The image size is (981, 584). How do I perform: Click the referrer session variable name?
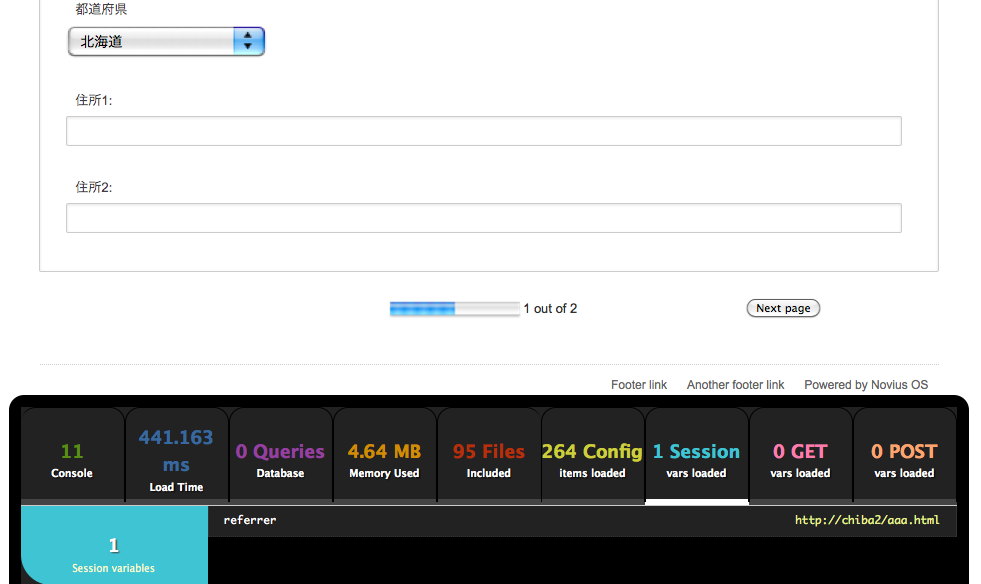click(x=250, y=520)
